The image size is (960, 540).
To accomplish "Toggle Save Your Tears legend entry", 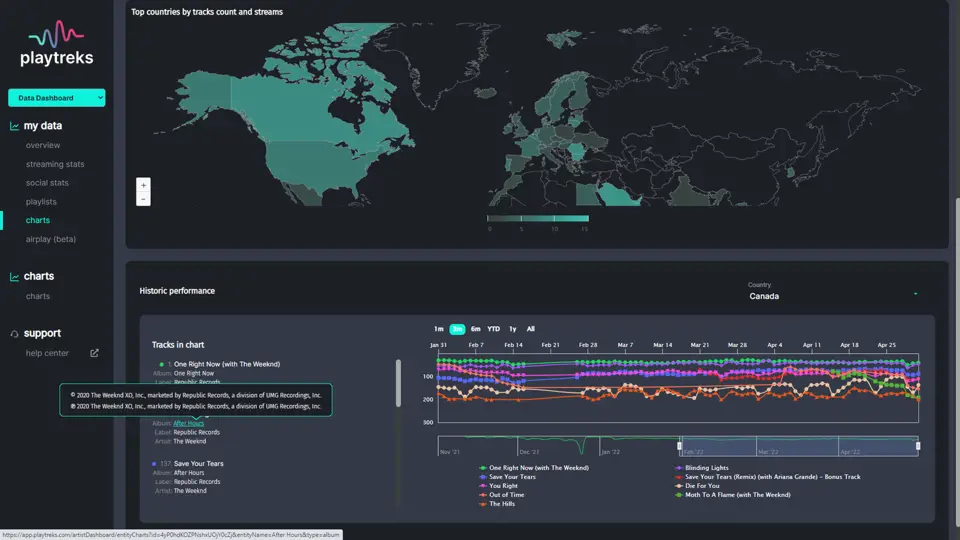I will point(508,477).
